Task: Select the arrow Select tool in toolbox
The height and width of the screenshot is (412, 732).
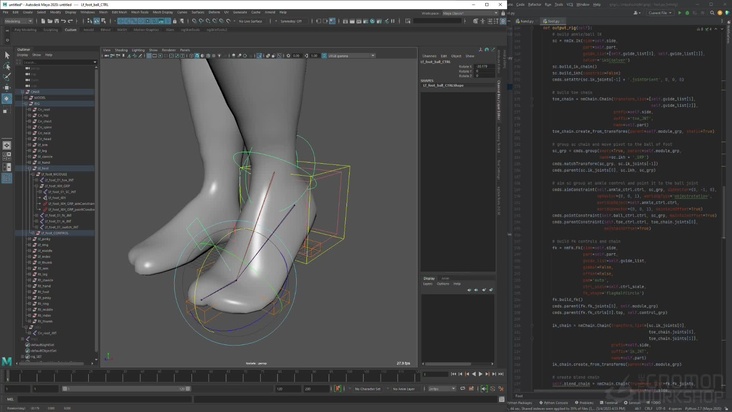Action: (x=7, y=56)
